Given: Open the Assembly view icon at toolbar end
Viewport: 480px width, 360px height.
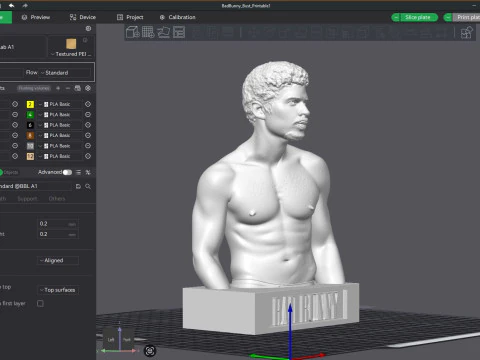Looking at the screenshot, I should tap(467, 33).
